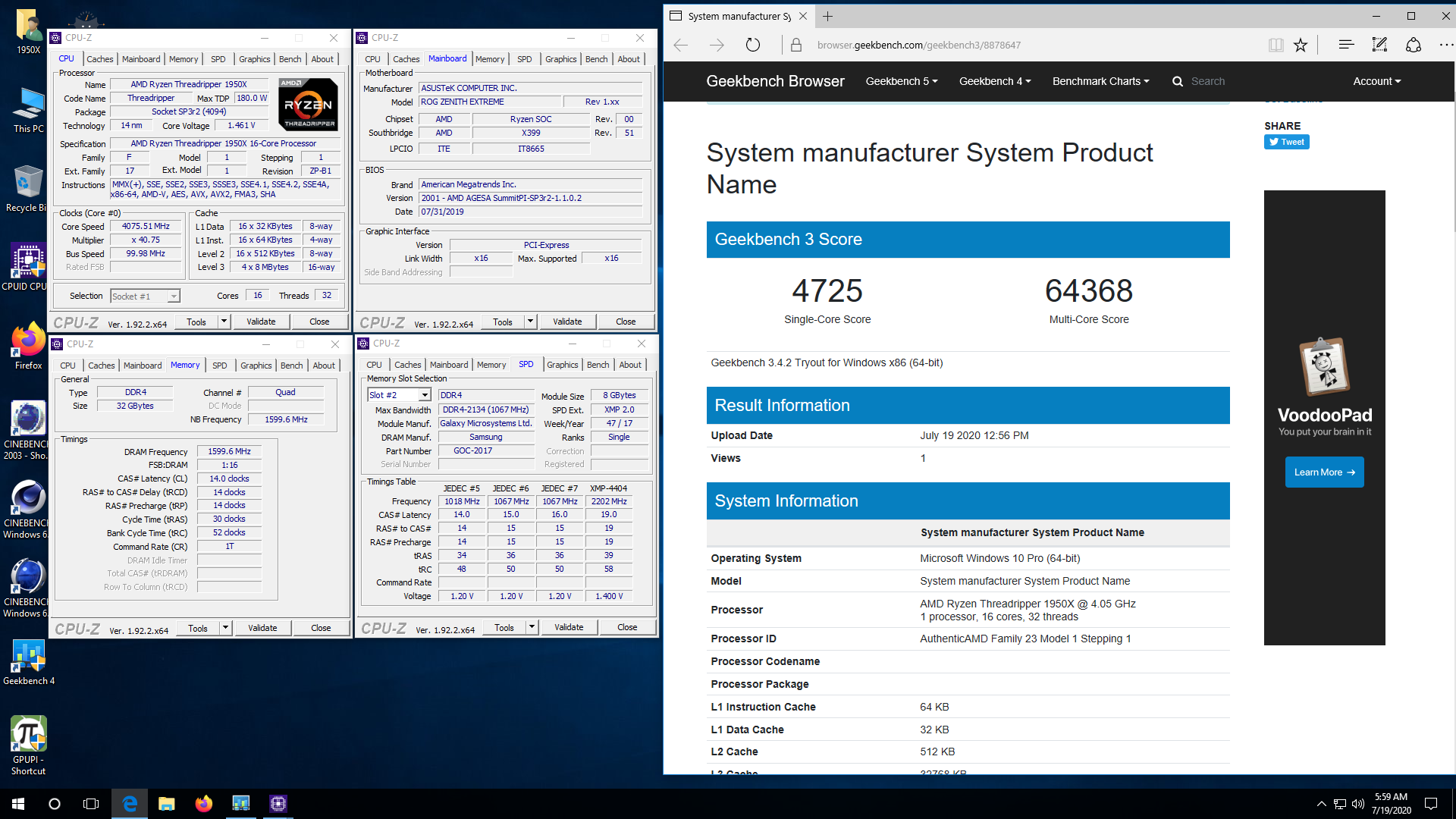1456x819 pixels.
Task: Click the Geekbench Browser logo link
Action: (775, 81)
